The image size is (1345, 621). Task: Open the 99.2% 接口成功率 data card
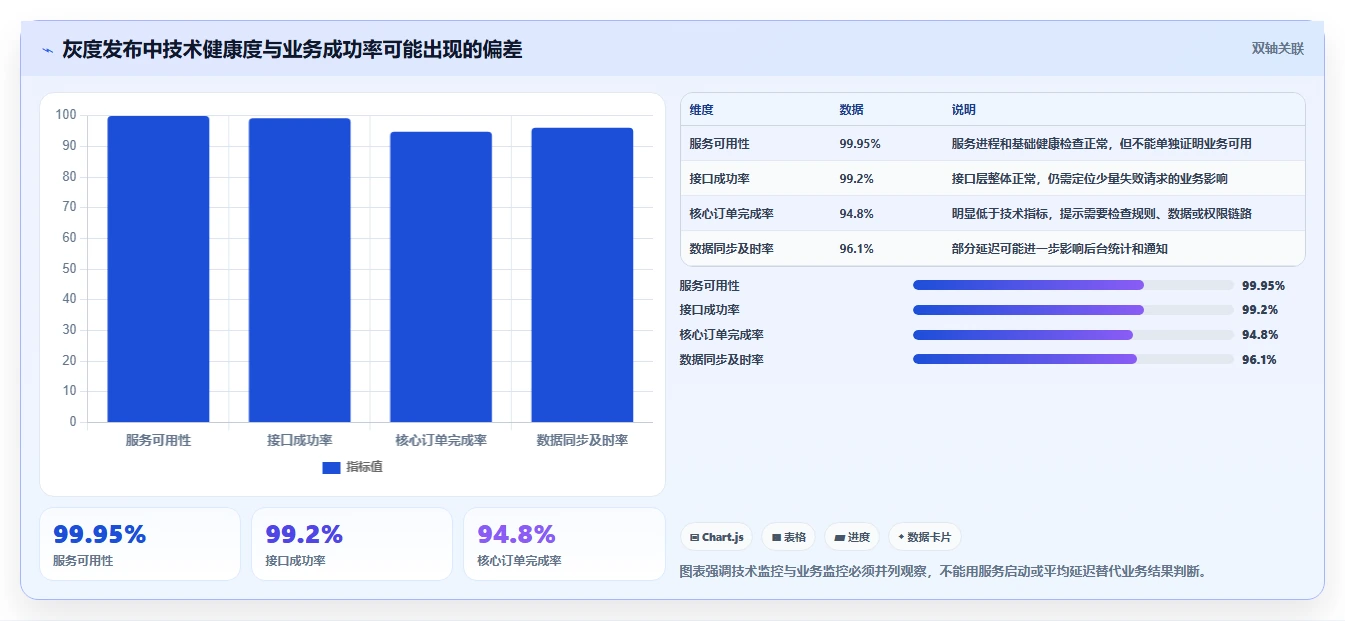pos(352,544)
